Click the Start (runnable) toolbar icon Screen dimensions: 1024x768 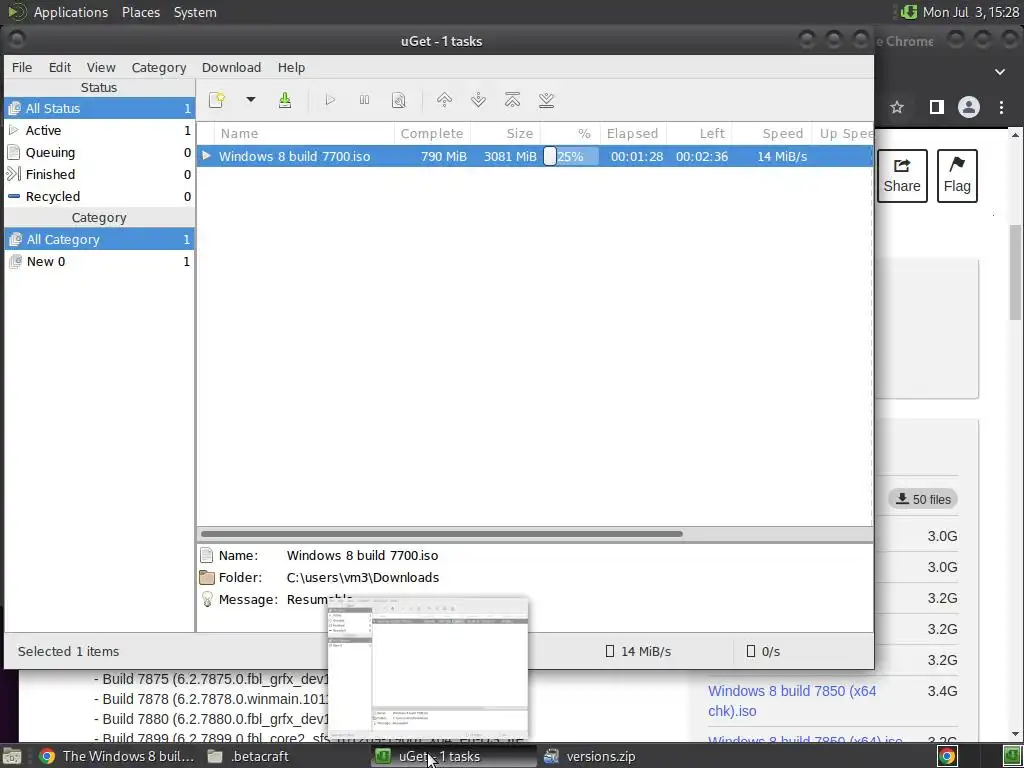coord(330,100)
